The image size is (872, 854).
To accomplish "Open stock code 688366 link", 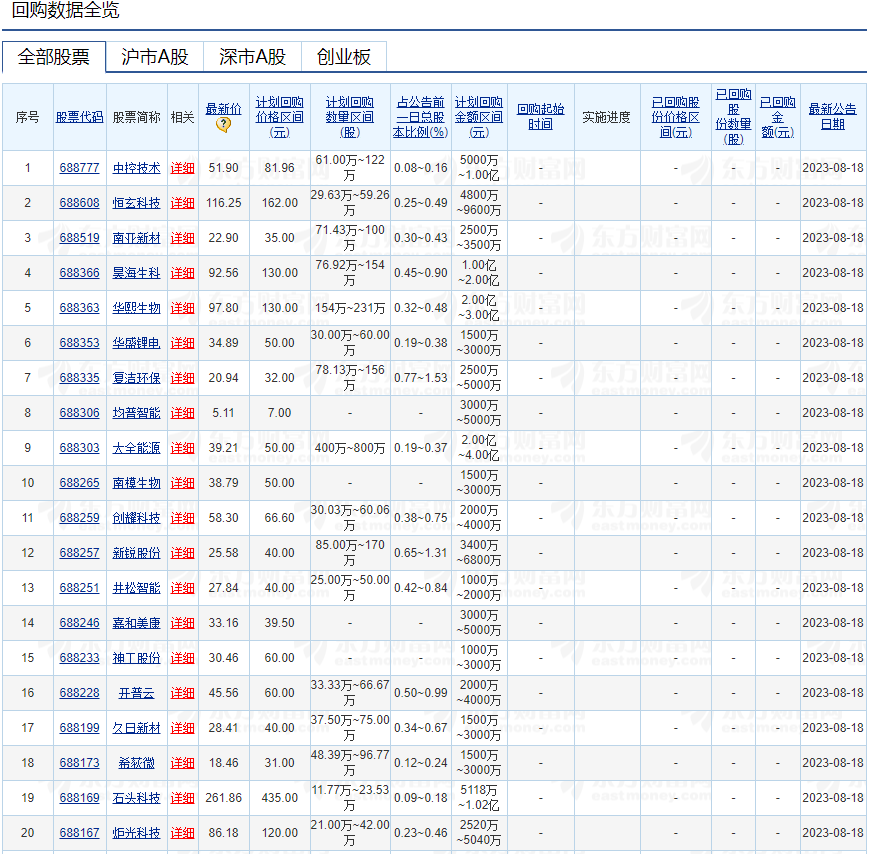I will [79, 273].
